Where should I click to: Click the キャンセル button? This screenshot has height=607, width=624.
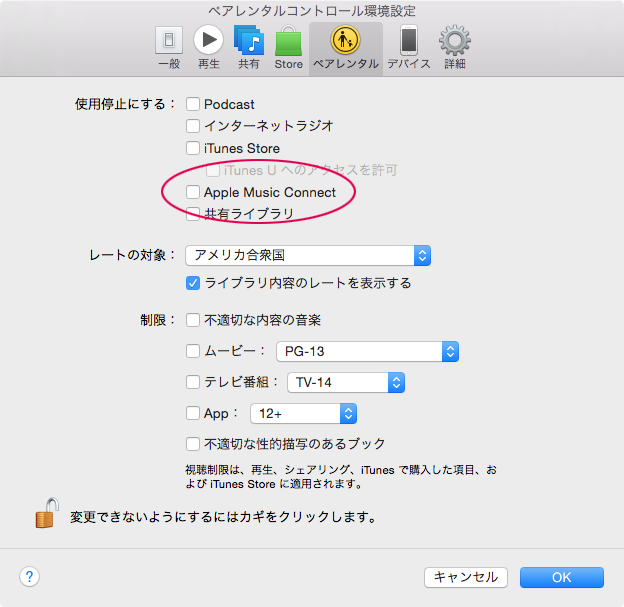tap(466, 577)
